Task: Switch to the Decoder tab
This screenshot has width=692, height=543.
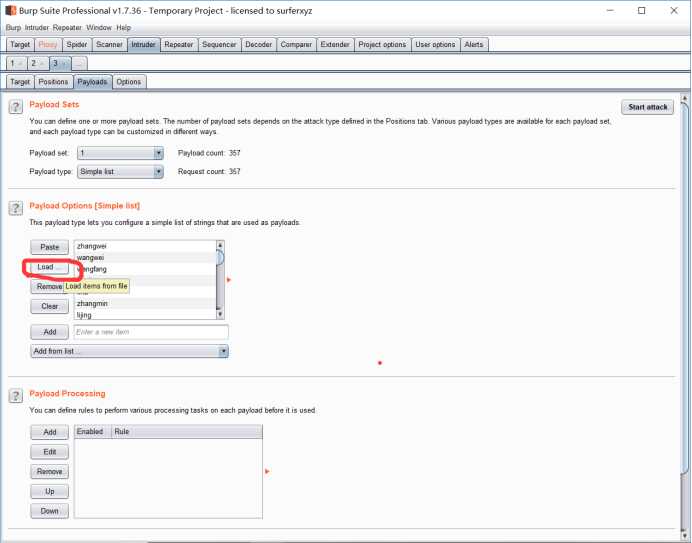Action: 259,45
